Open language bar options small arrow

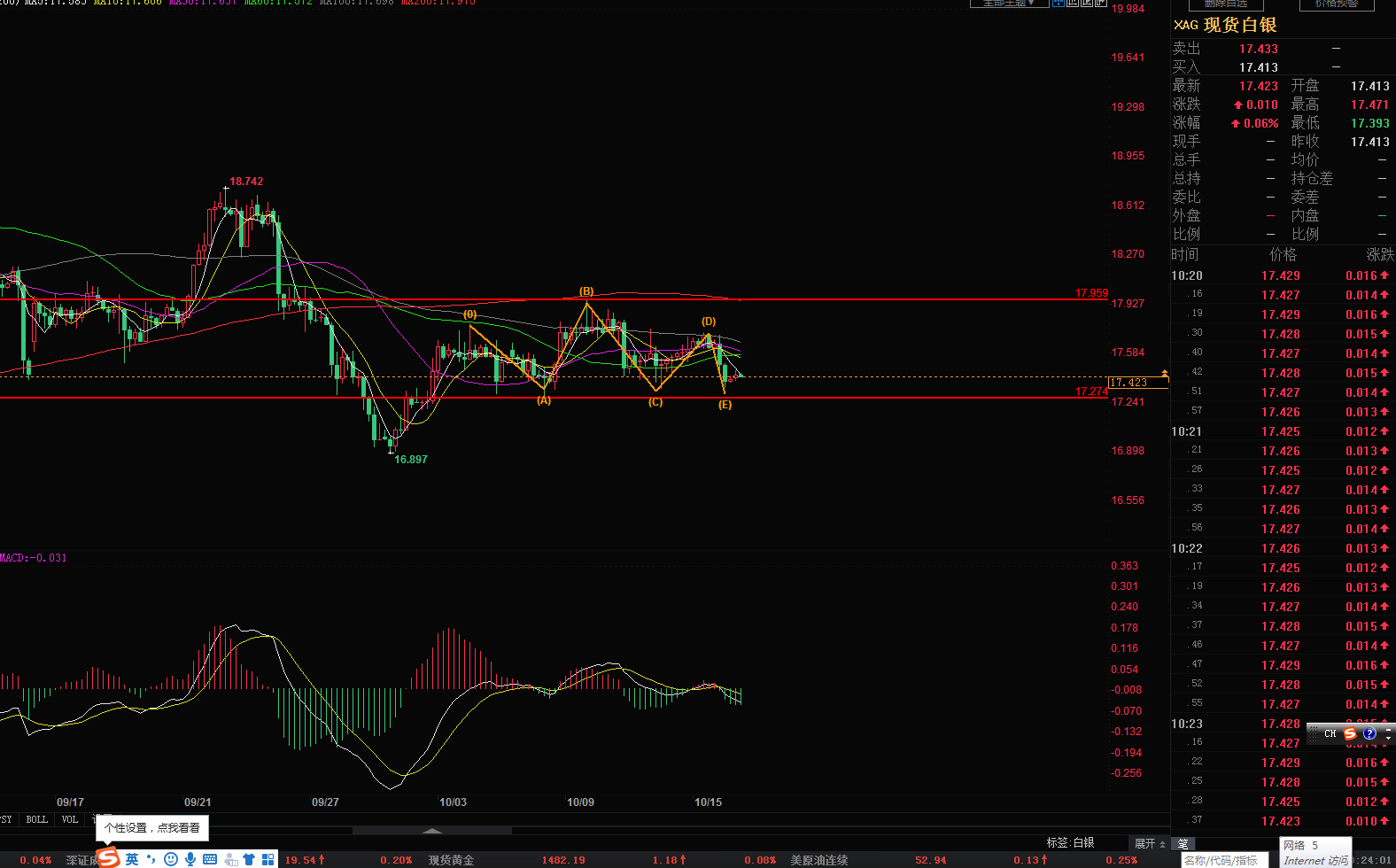(x=1388, y=738)
